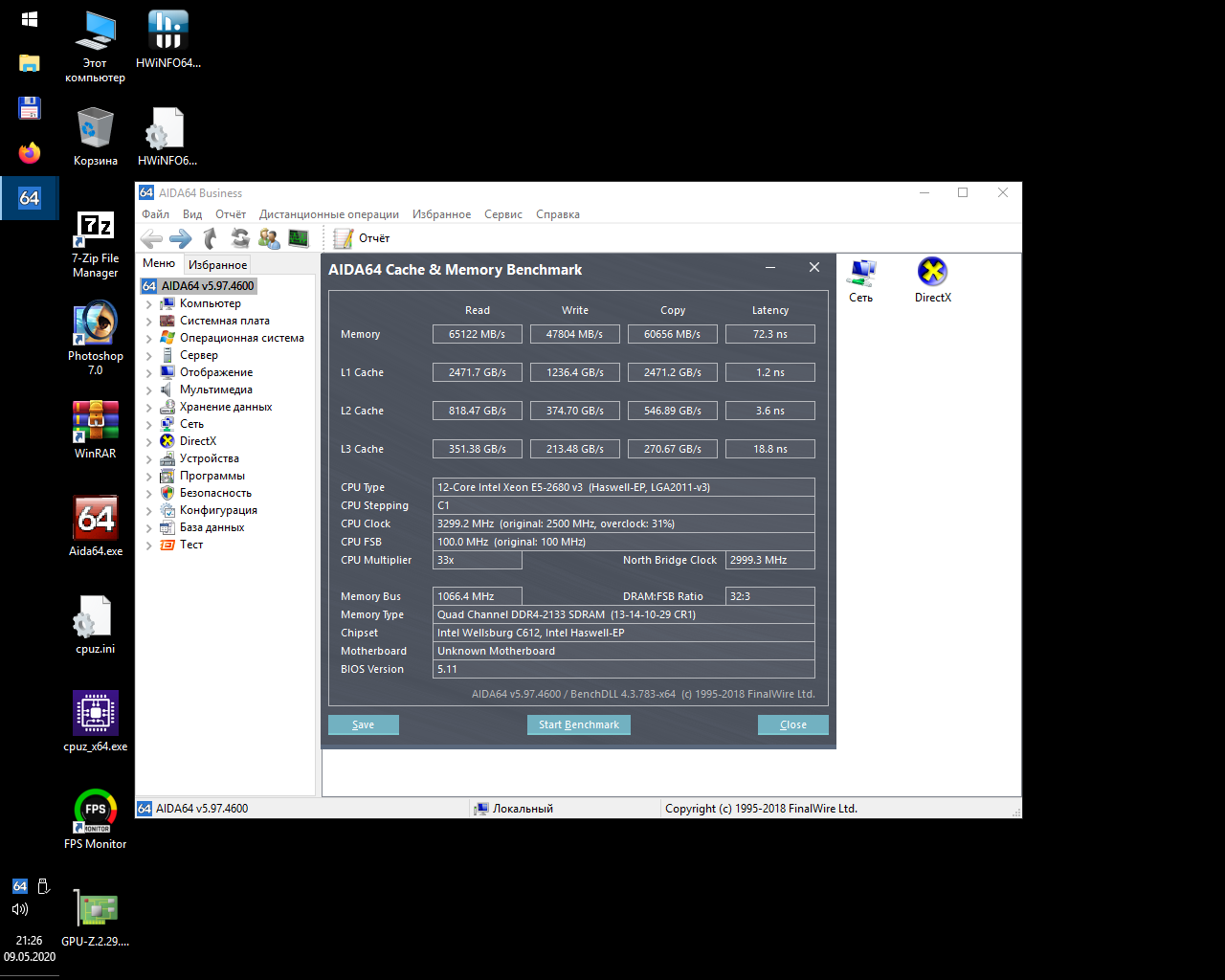Select the База данных tree item
Image resolution: width=1225 pixels, height=980 pixels.
pyautogui.click(x=212, y=527)
